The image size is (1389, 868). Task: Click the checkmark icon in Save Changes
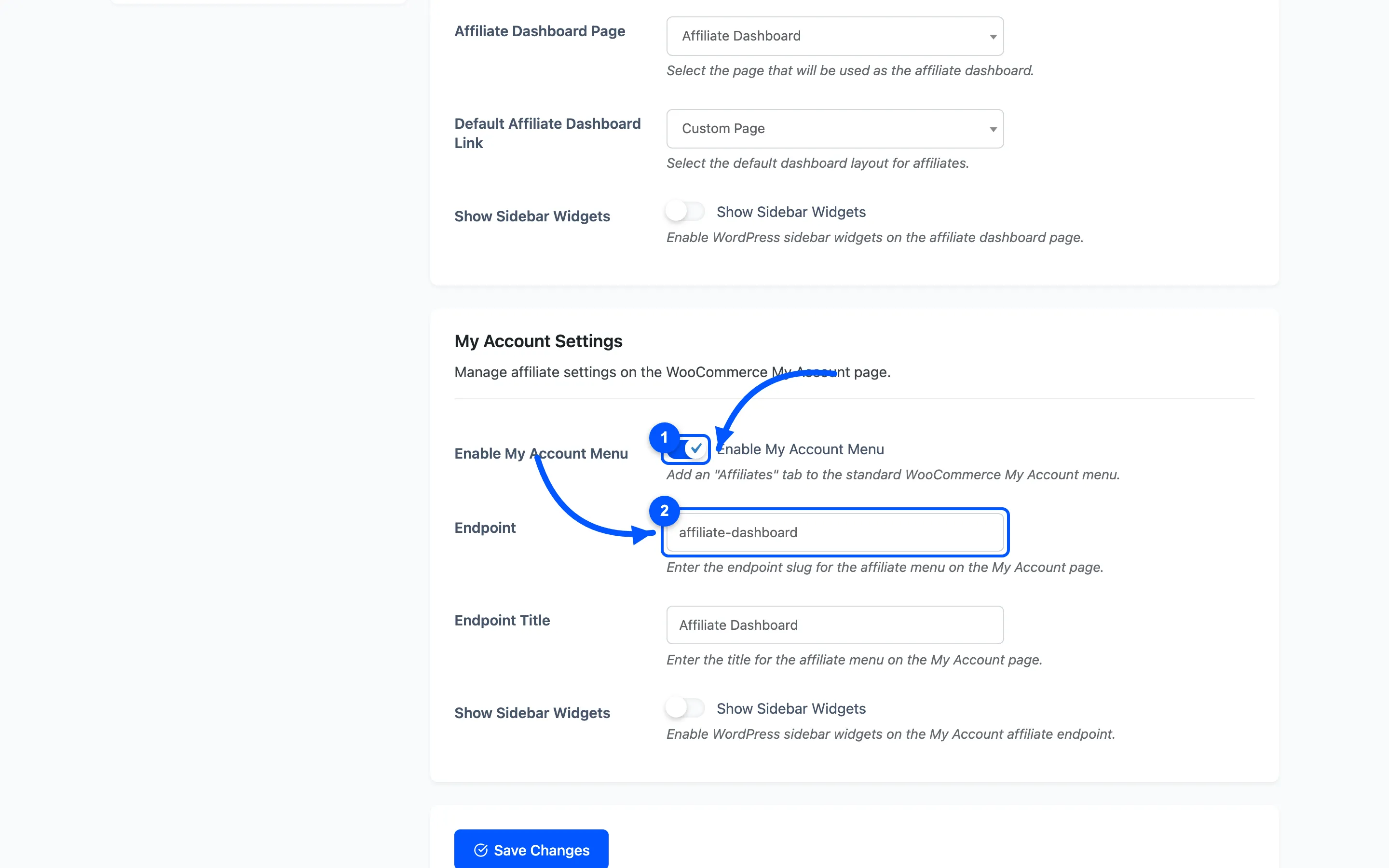pyautogui.click(x=480, y=850)
